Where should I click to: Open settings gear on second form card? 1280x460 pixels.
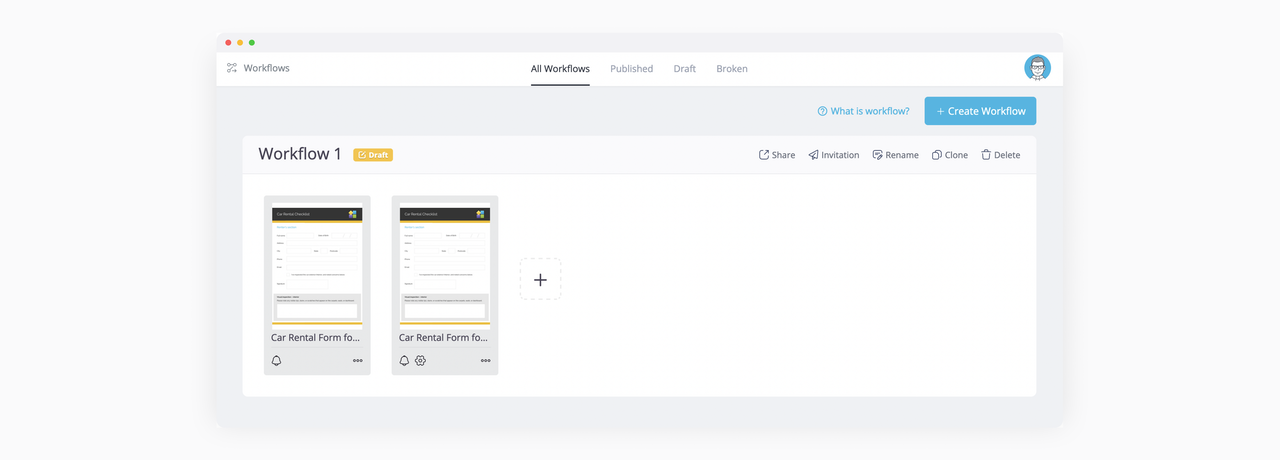coord(421,361)
